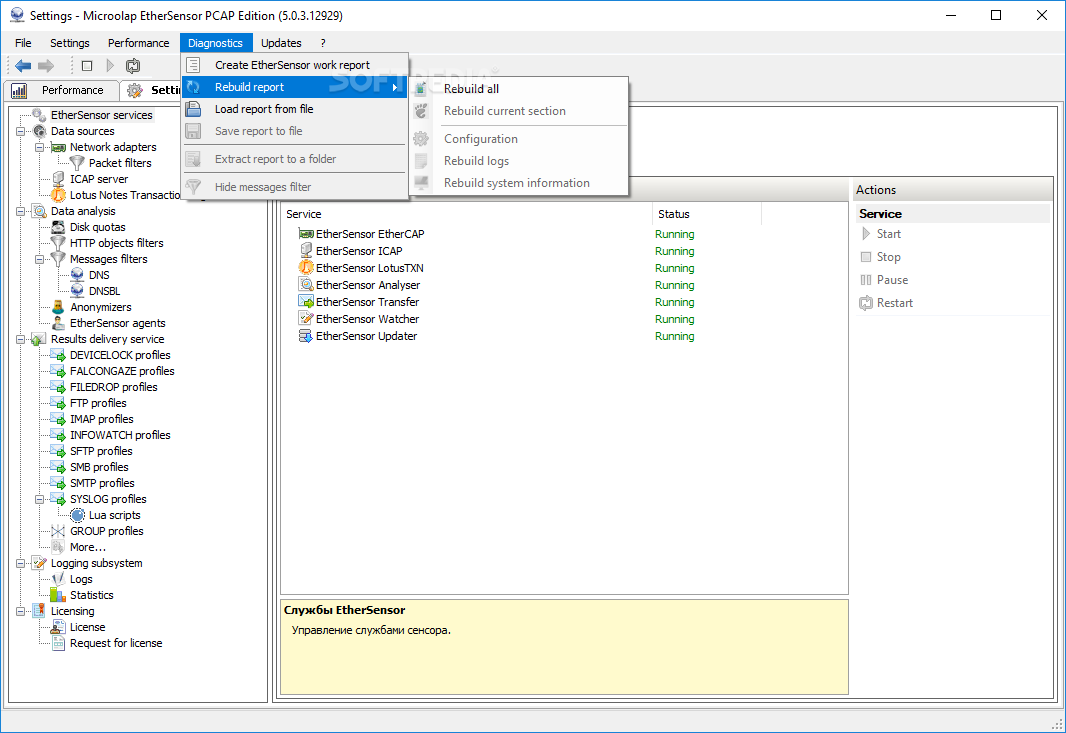The height and width of the screenshot is (733, 1066).
Task: Click the EtherSensor Watcher service icon
Action: pos(306,319)
